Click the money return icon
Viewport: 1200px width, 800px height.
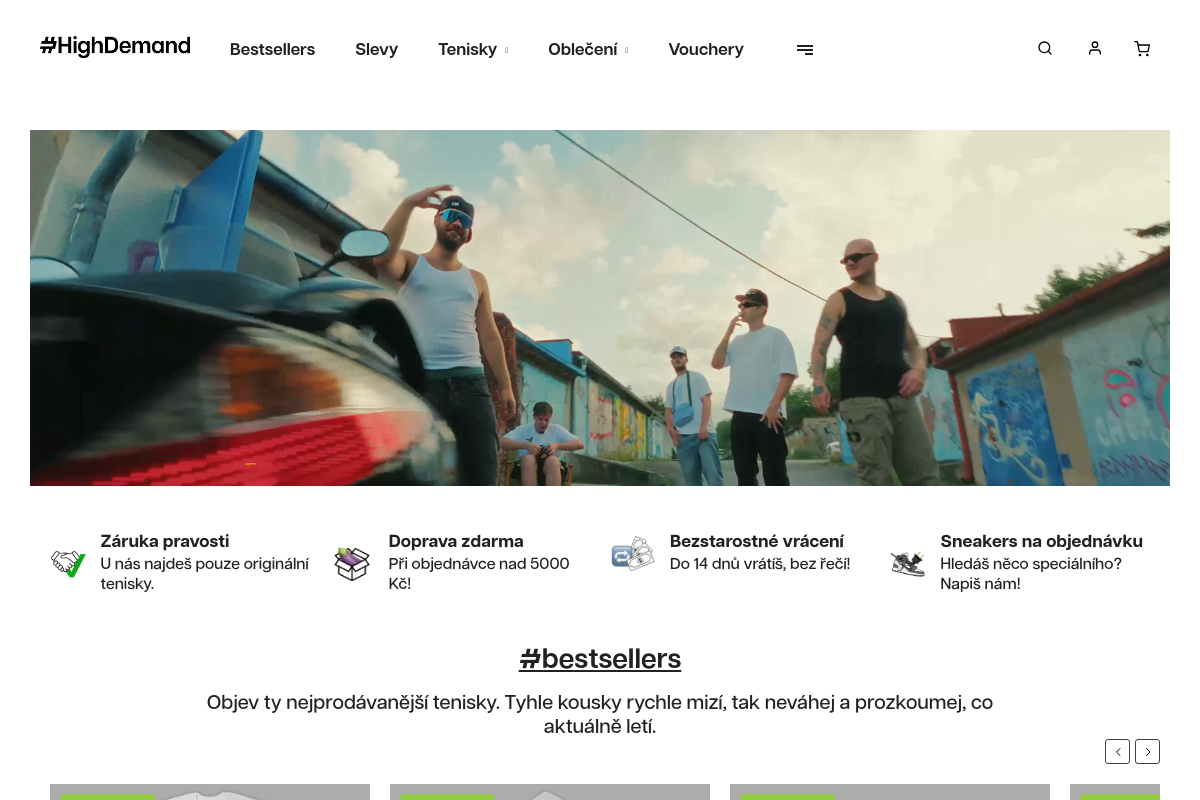pos(633,553)
